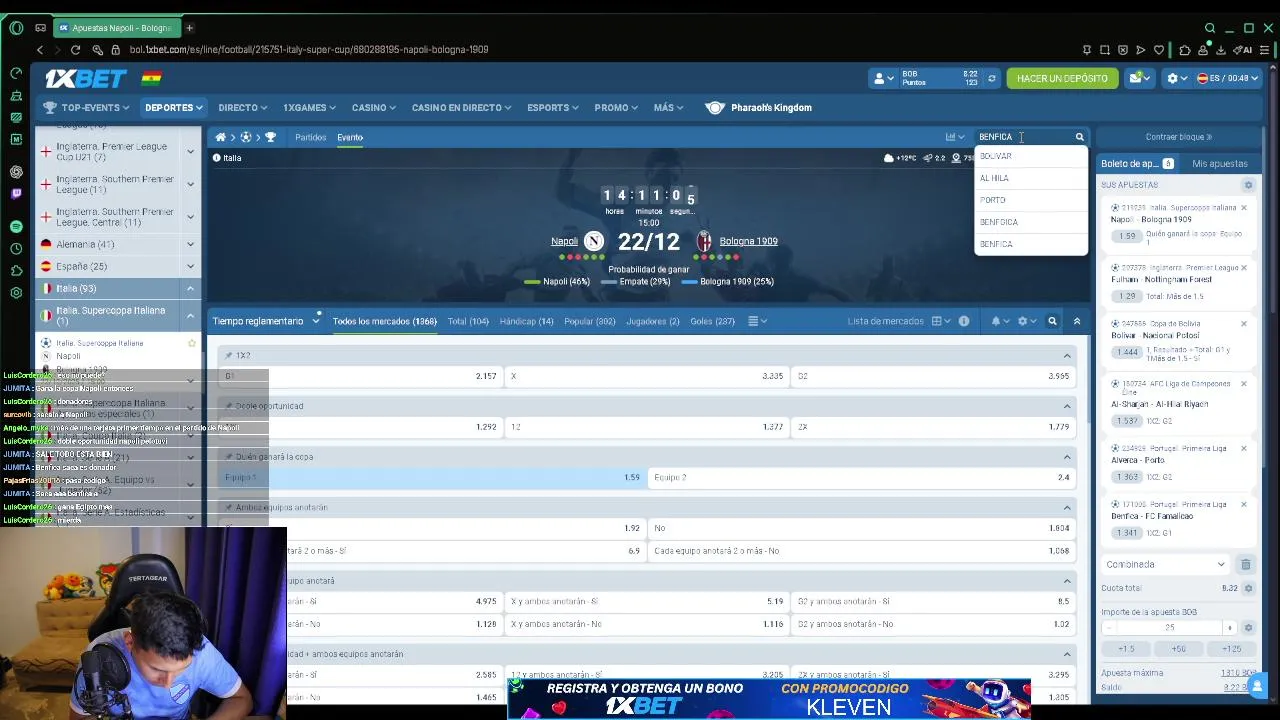Open the statistics chart icon dropdown
The width and height of the screenshot is (1280, 720).
(954, 137)
